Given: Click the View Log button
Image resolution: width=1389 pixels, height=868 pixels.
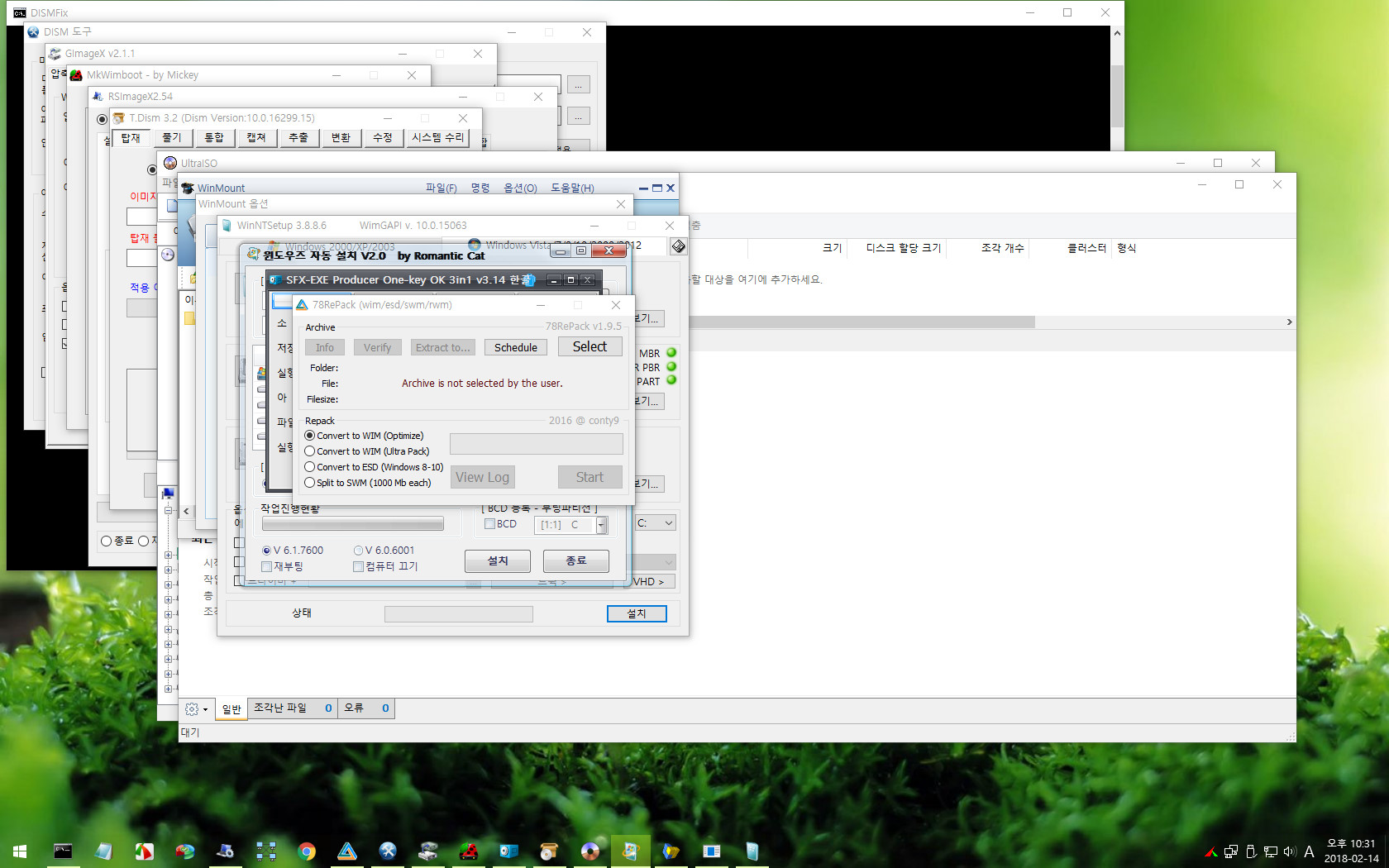Looking at the screenshot, I should (482, 477).
